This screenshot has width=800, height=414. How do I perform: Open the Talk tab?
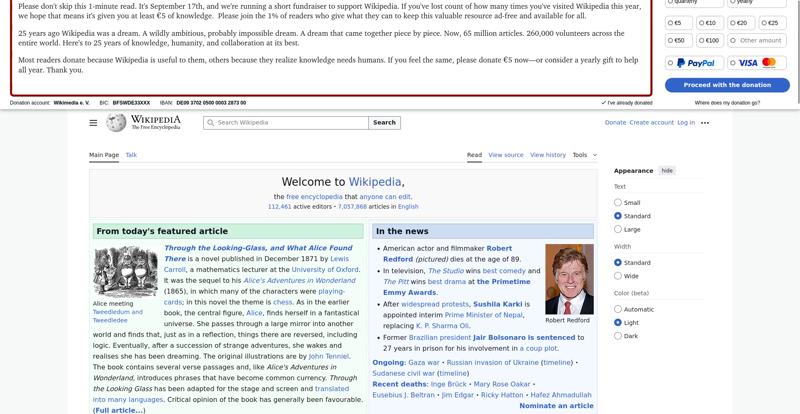coord(131,155)
